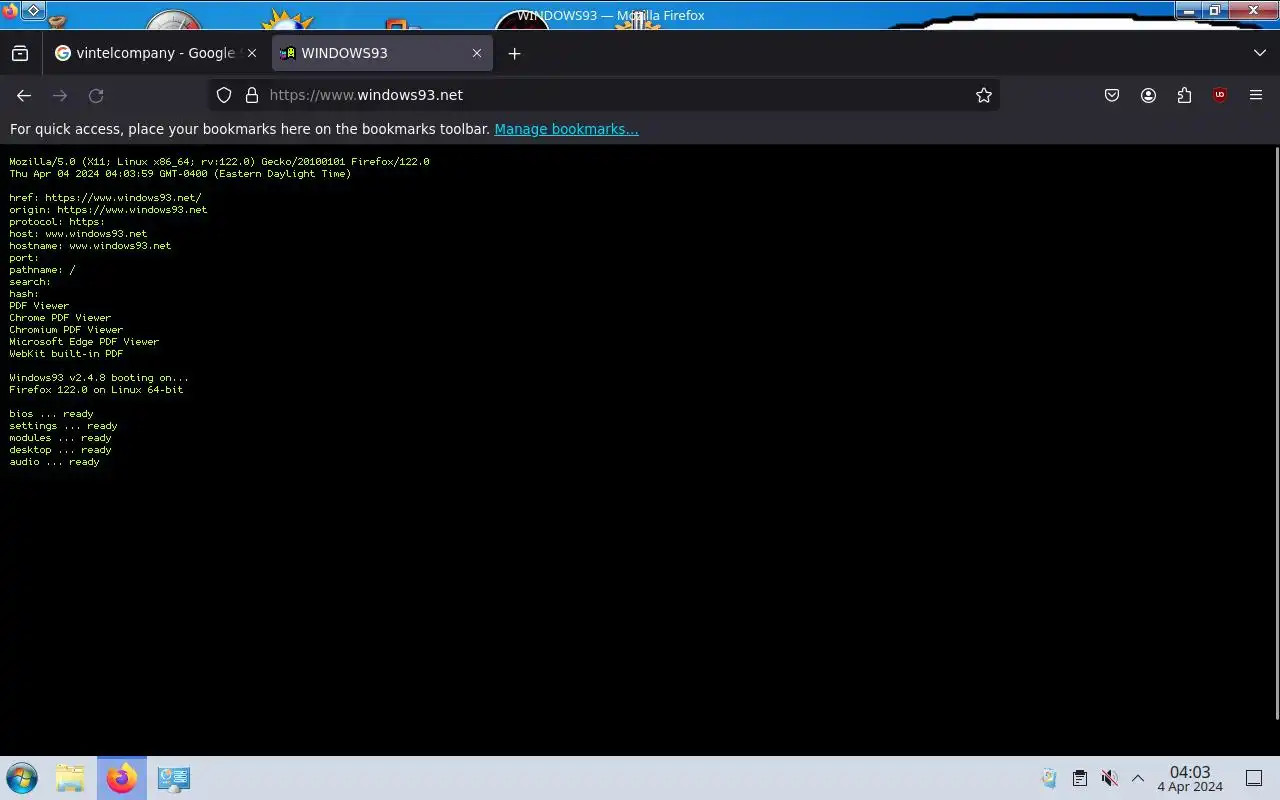Screen dimensions: 1280x800
Task: Open the Start menu button
Action: coord(22,778)
